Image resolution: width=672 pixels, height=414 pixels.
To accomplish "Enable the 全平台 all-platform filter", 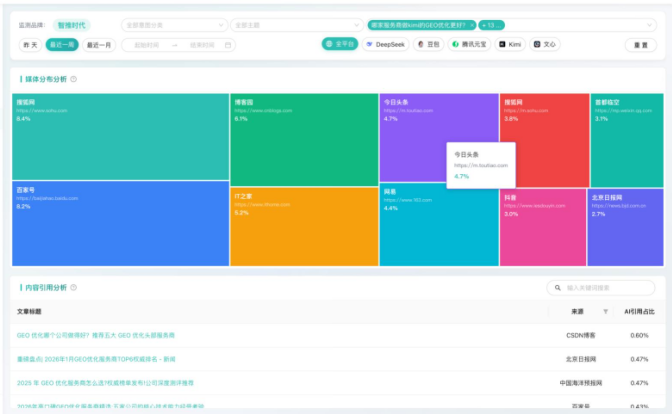I will (x=339, y=44).
